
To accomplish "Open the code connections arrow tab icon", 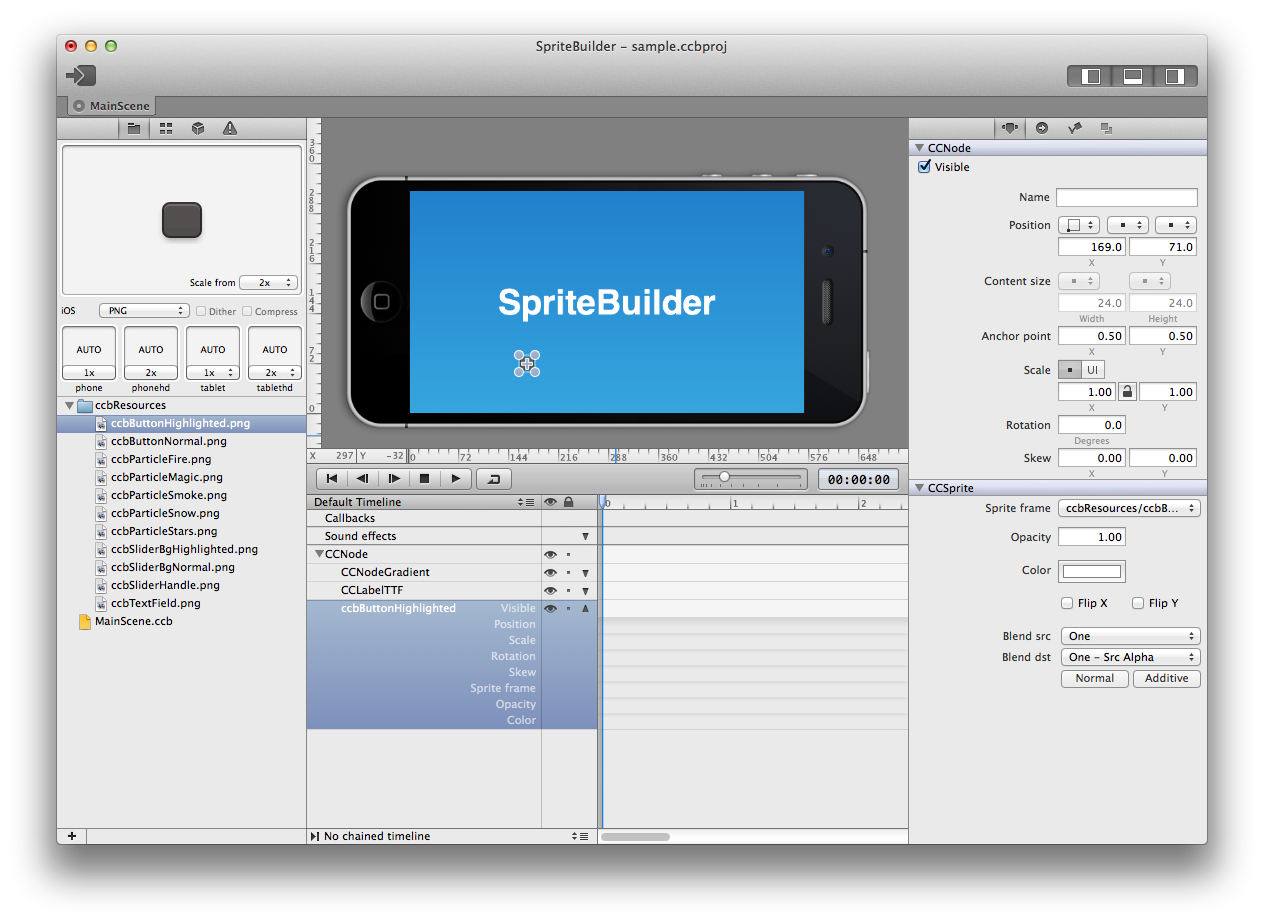I will click(1042, 128).
